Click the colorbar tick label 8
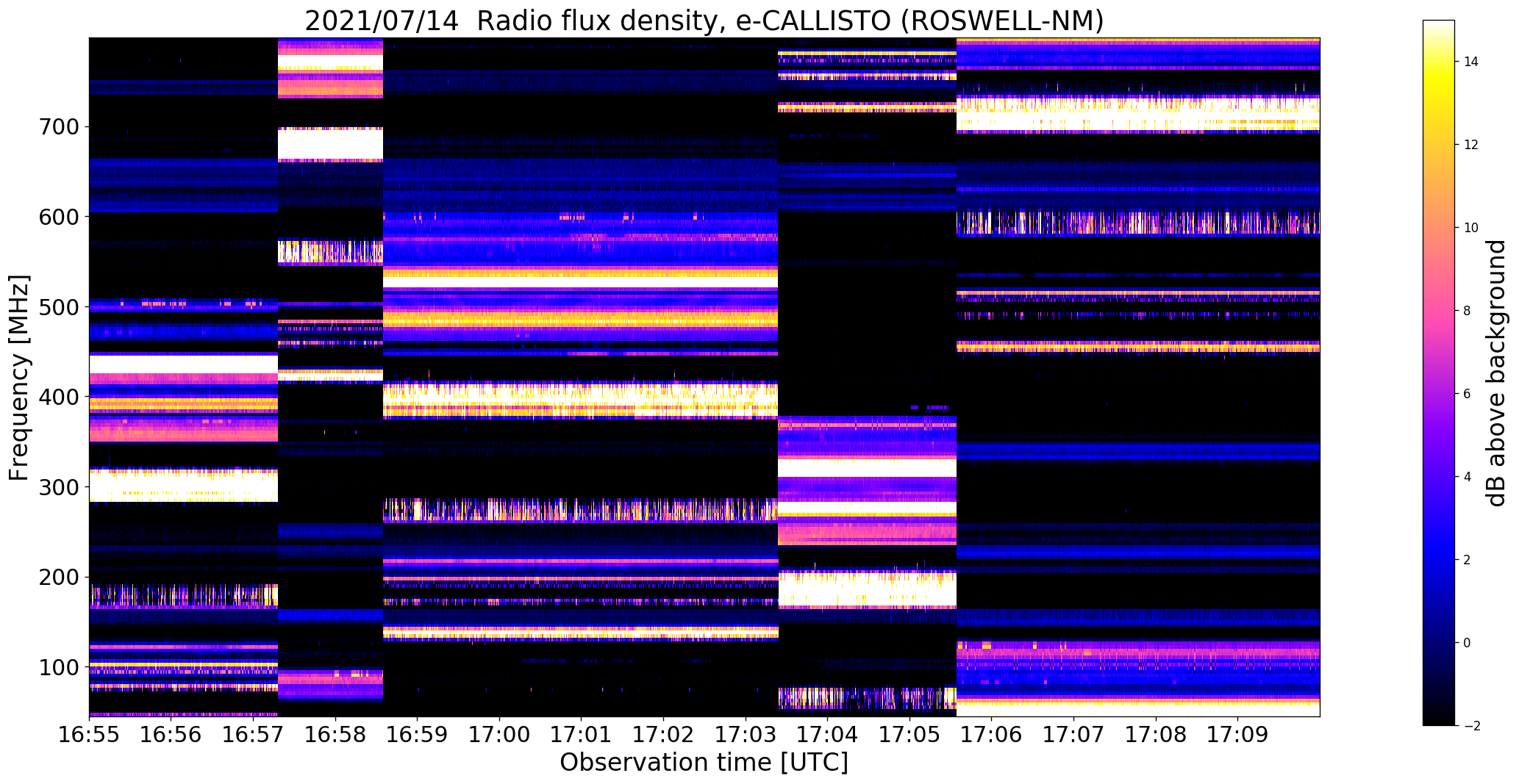 tap(1468, 311)
